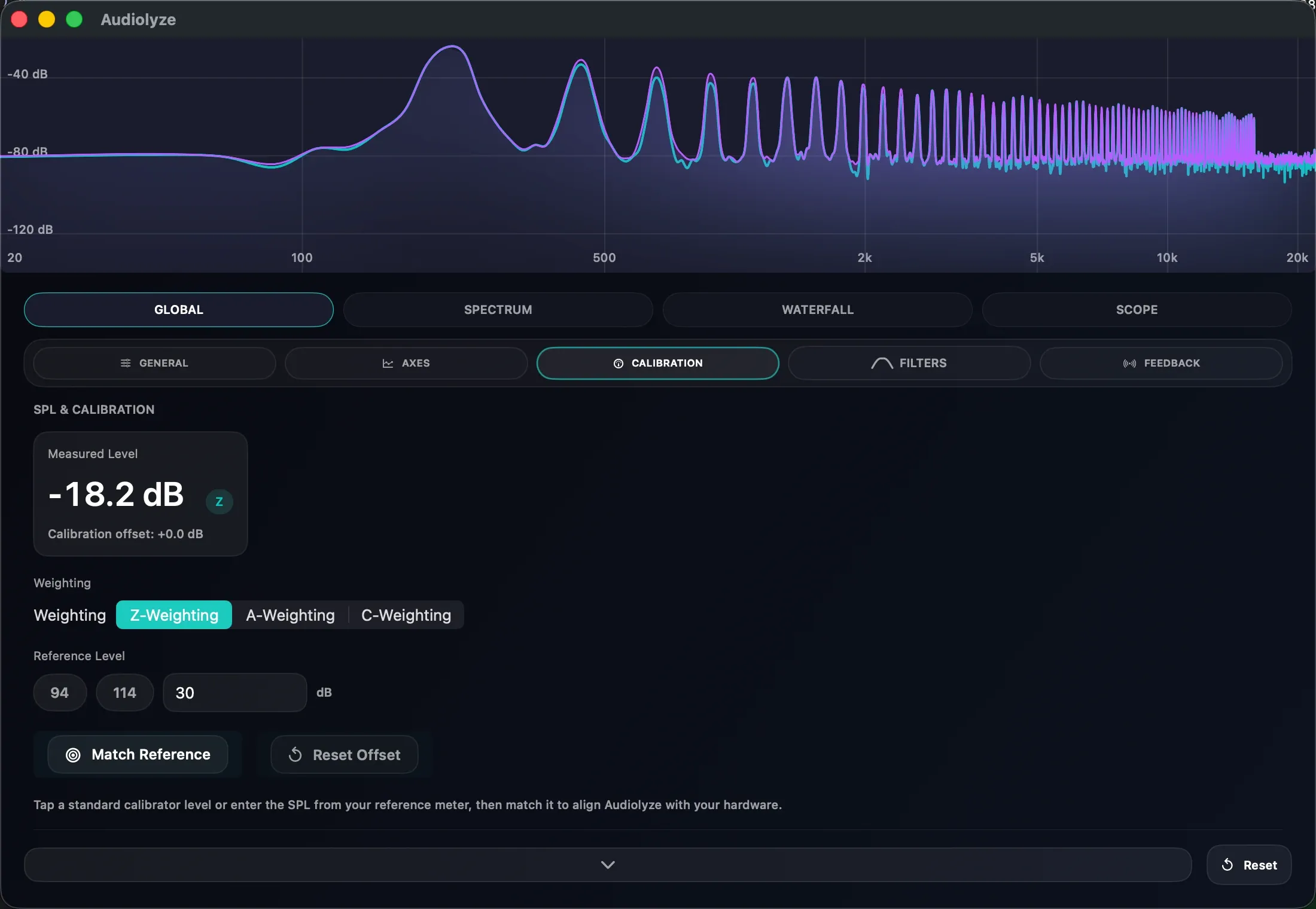The image size is (1316, 909).
Task: Click the 5k frequency axis label
Action: click(1037, 258)
